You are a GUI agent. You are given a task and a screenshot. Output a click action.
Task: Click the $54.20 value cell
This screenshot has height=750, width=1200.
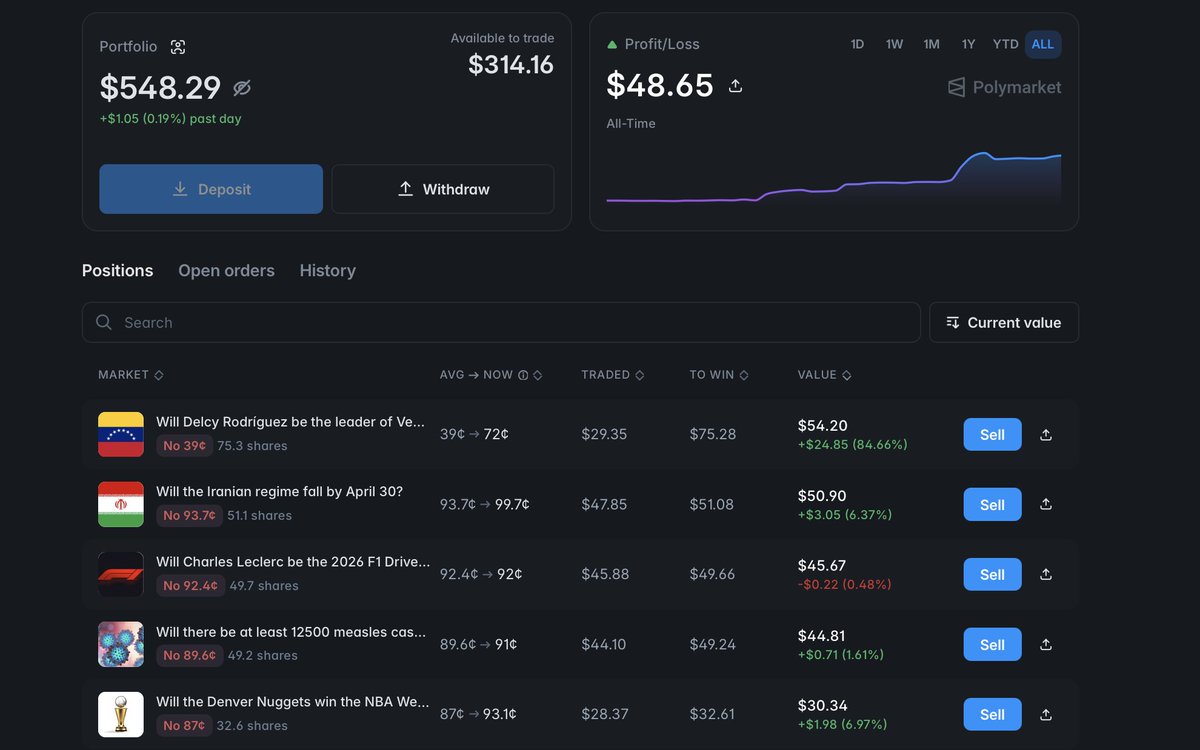(x=822, y=426)
